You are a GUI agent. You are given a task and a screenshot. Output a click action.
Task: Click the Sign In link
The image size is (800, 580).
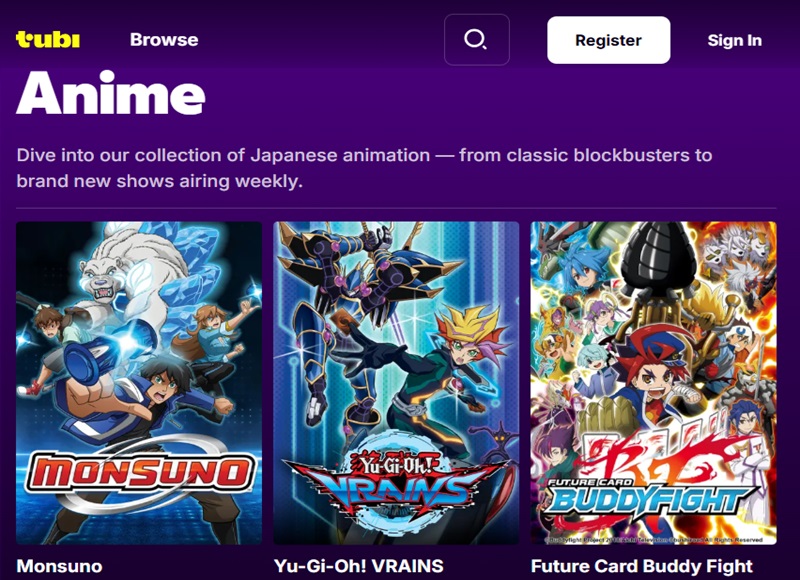coord(734,40)
